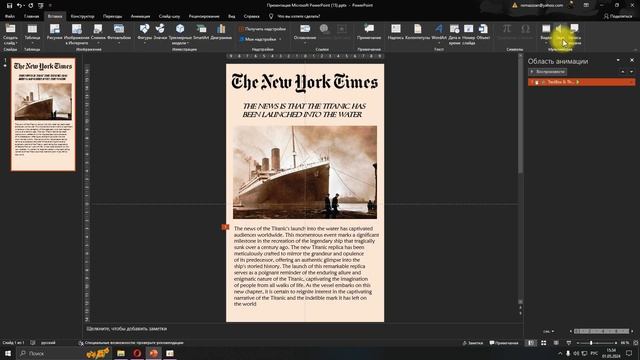Select the TextBox animation entry

pos(581,82)
